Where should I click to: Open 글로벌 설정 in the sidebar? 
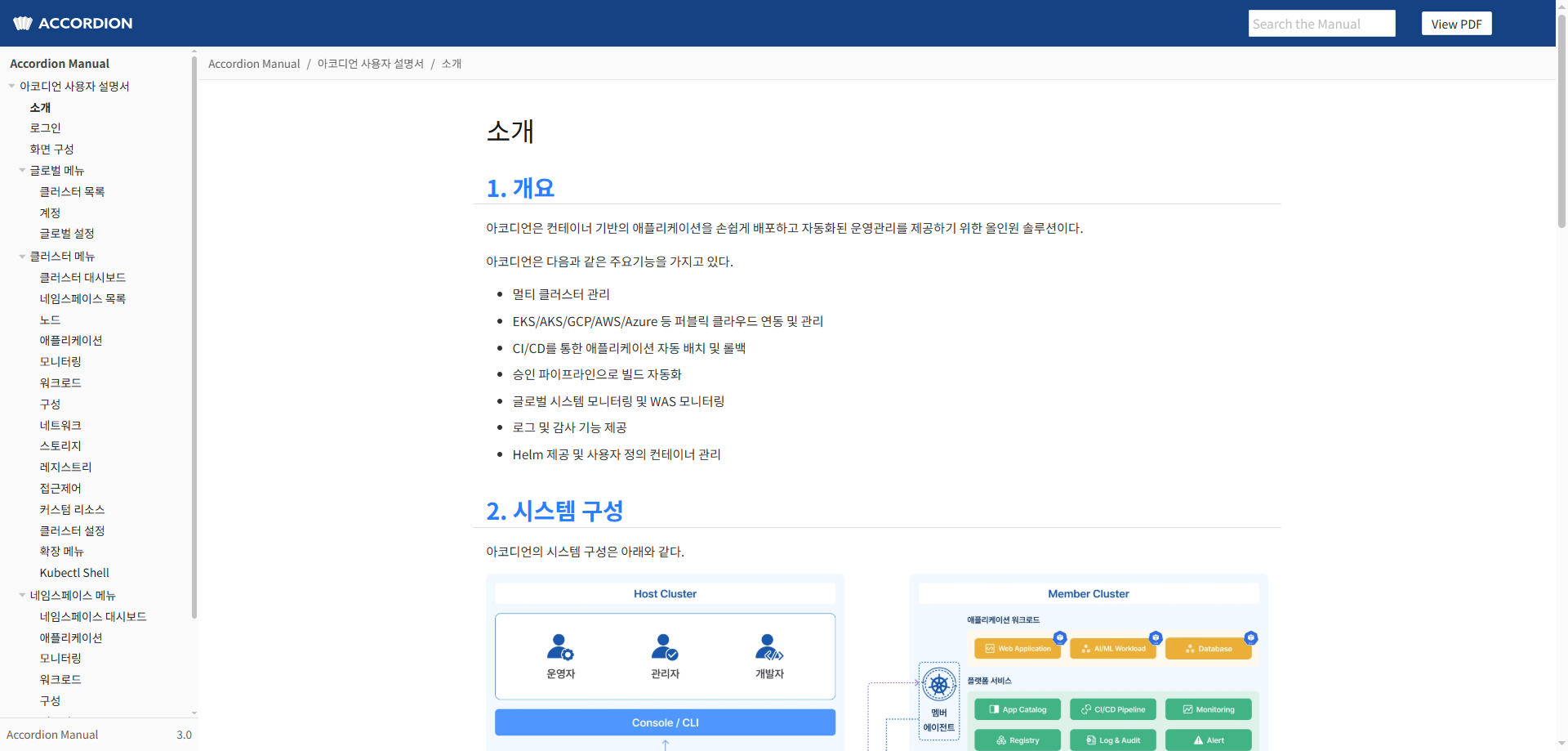67,233
